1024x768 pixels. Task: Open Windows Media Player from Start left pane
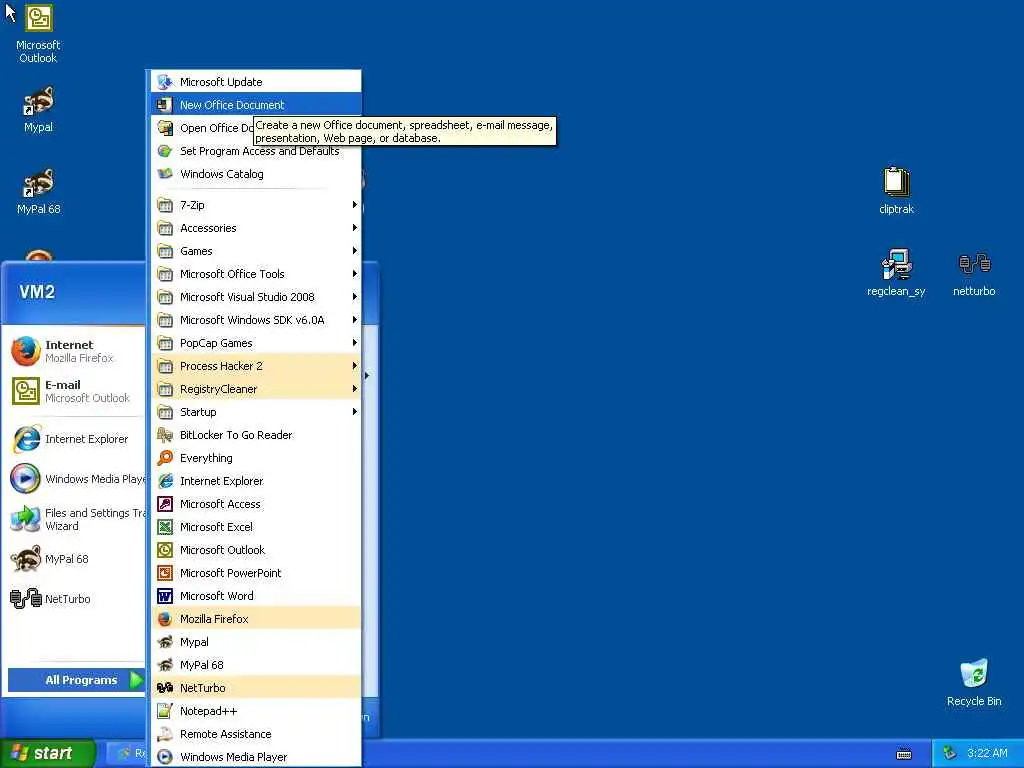[76, 479]
